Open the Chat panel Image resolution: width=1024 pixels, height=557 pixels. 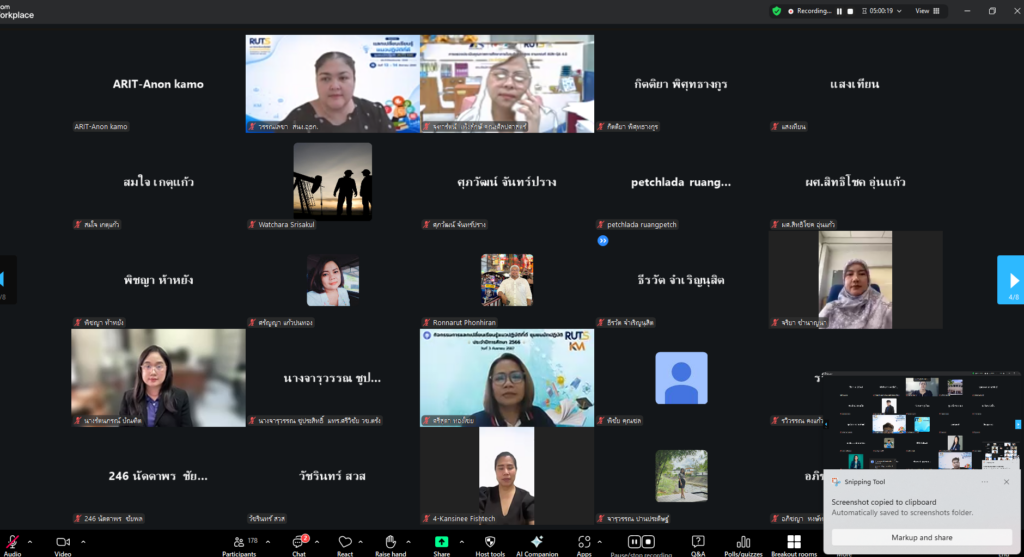(x=299, y=545)
